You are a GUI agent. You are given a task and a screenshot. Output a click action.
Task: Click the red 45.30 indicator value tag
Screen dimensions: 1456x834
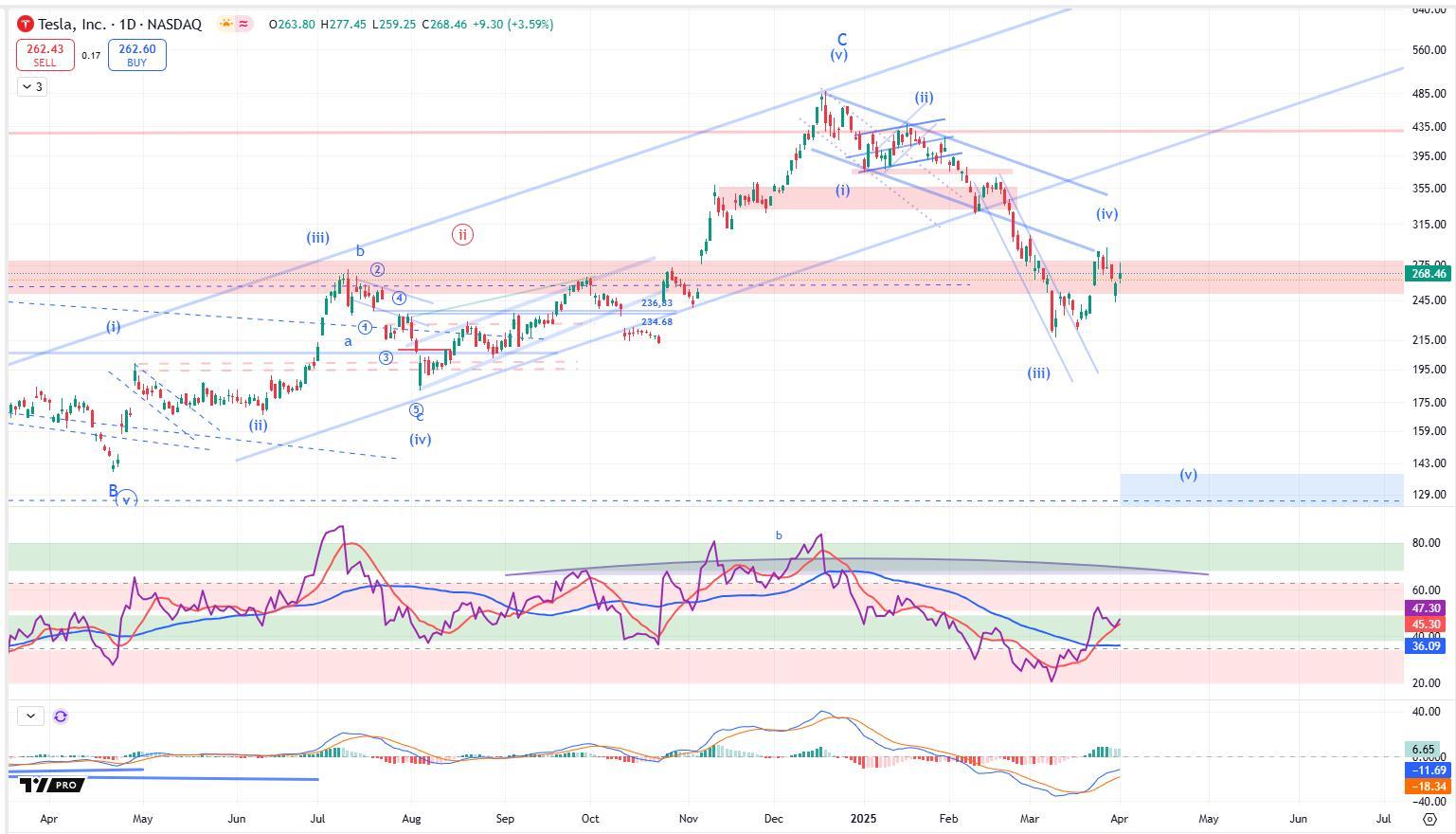[1426, 625]
